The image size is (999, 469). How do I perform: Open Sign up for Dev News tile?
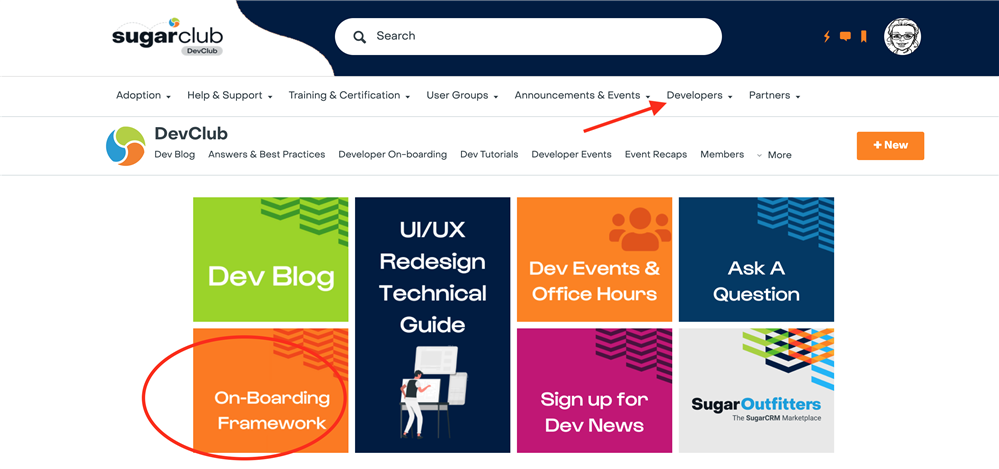coord(594,391)
